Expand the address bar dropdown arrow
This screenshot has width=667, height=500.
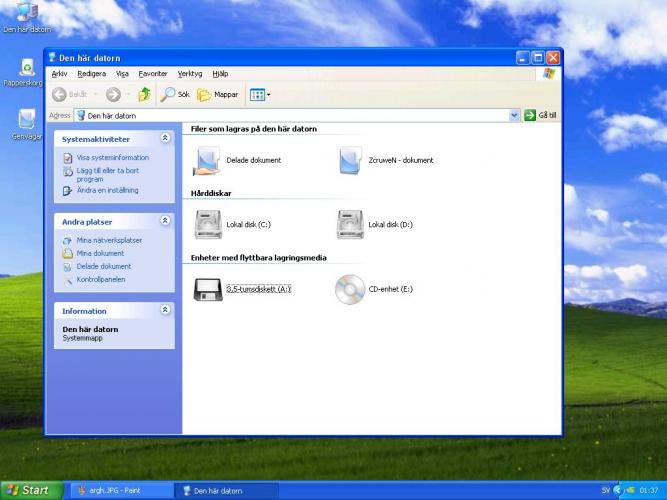point(516,115)
